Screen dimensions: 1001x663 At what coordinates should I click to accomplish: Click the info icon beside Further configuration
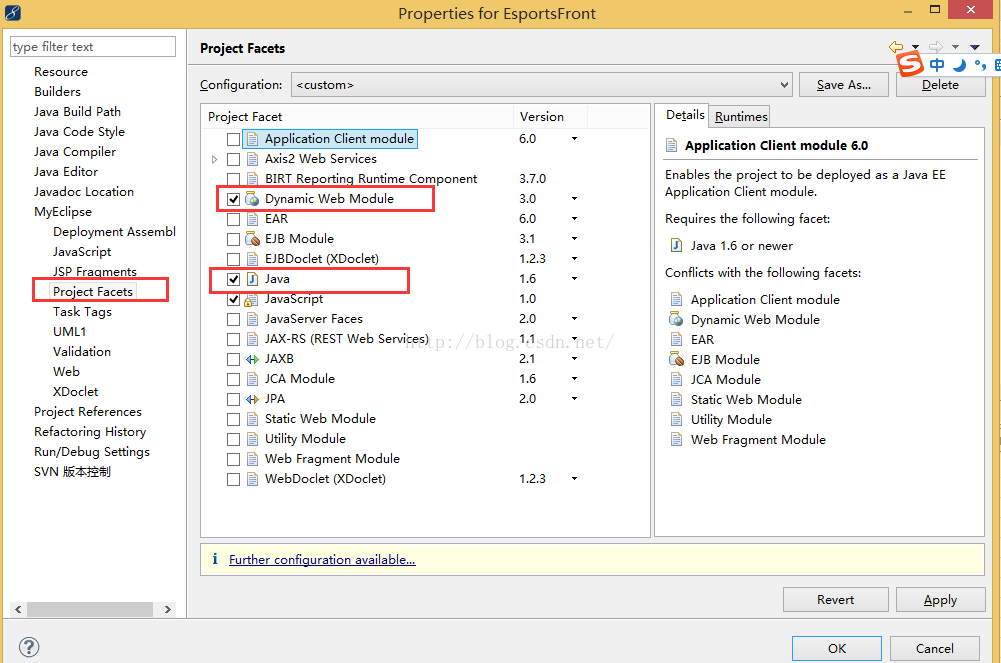click(214, 559)
